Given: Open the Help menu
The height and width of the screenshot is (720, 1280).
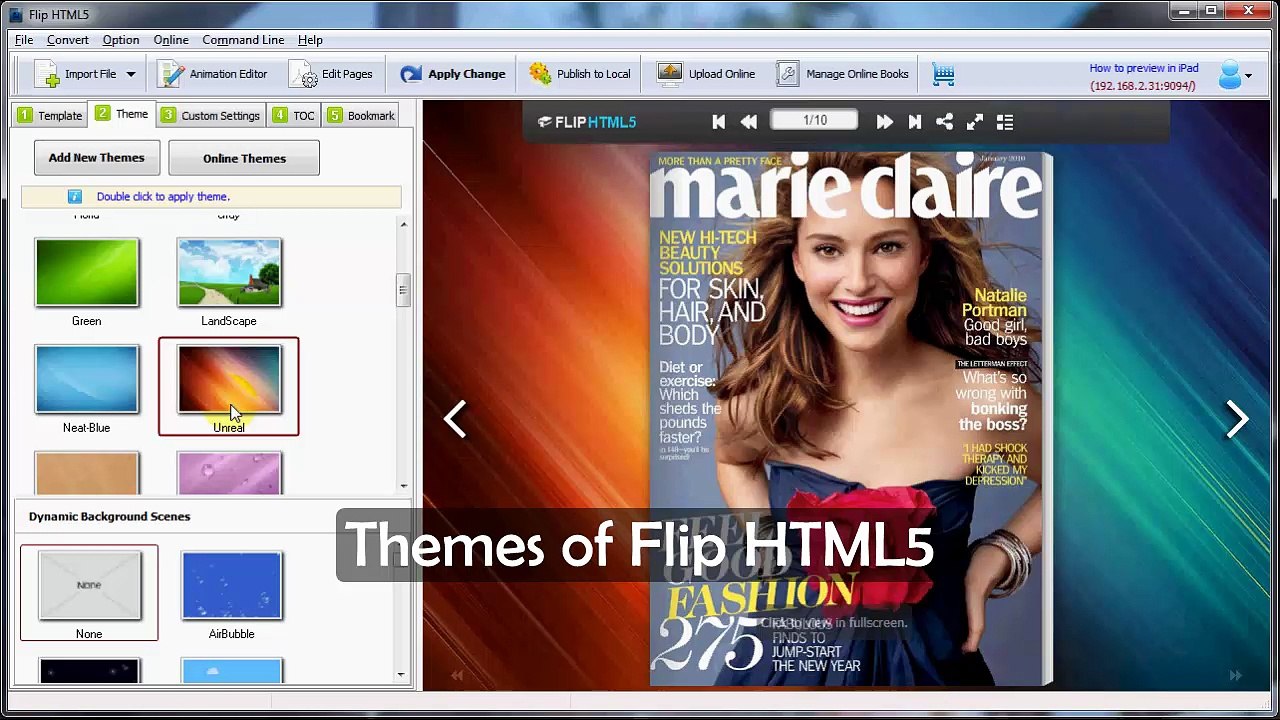Looking at the screenshot, I should [x=310, y=40].
